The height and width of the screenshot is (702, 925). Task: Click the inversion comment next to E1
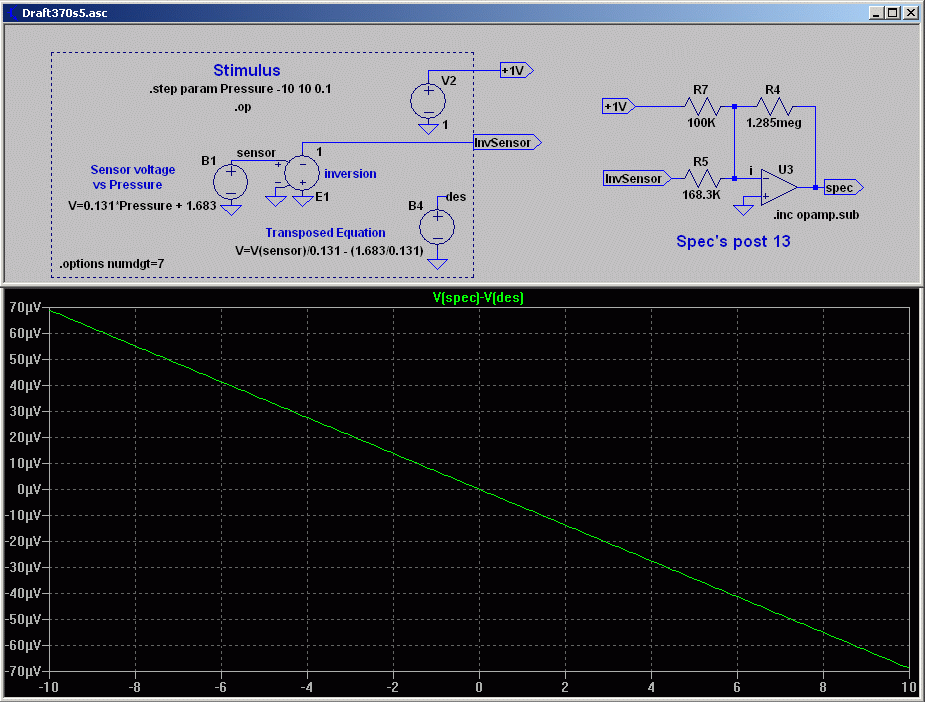coord(350,173)
